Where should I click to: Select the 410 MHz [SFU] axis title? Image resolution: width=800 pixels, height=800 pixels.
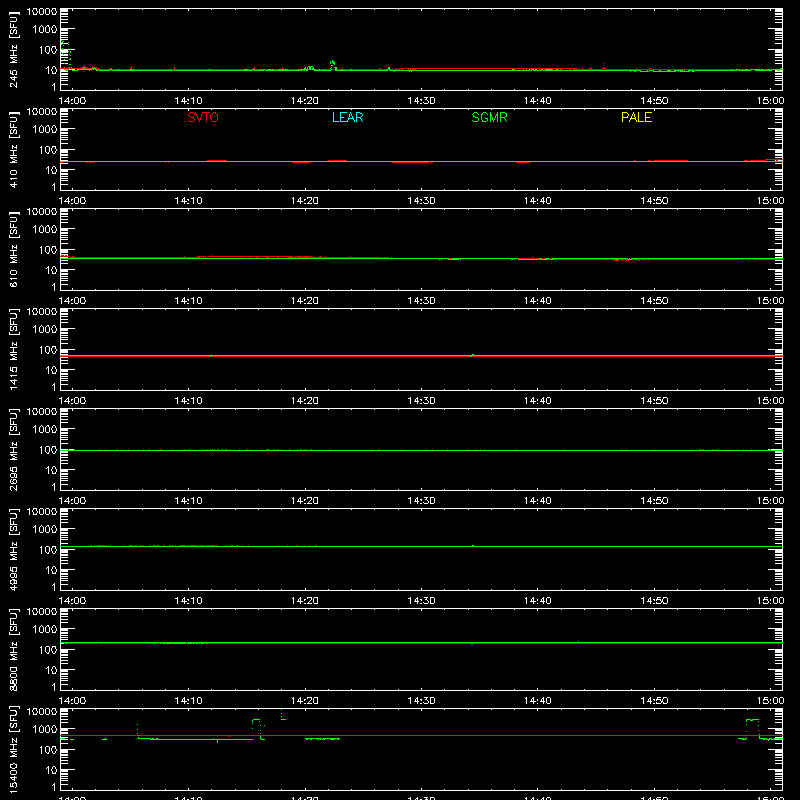13,149
